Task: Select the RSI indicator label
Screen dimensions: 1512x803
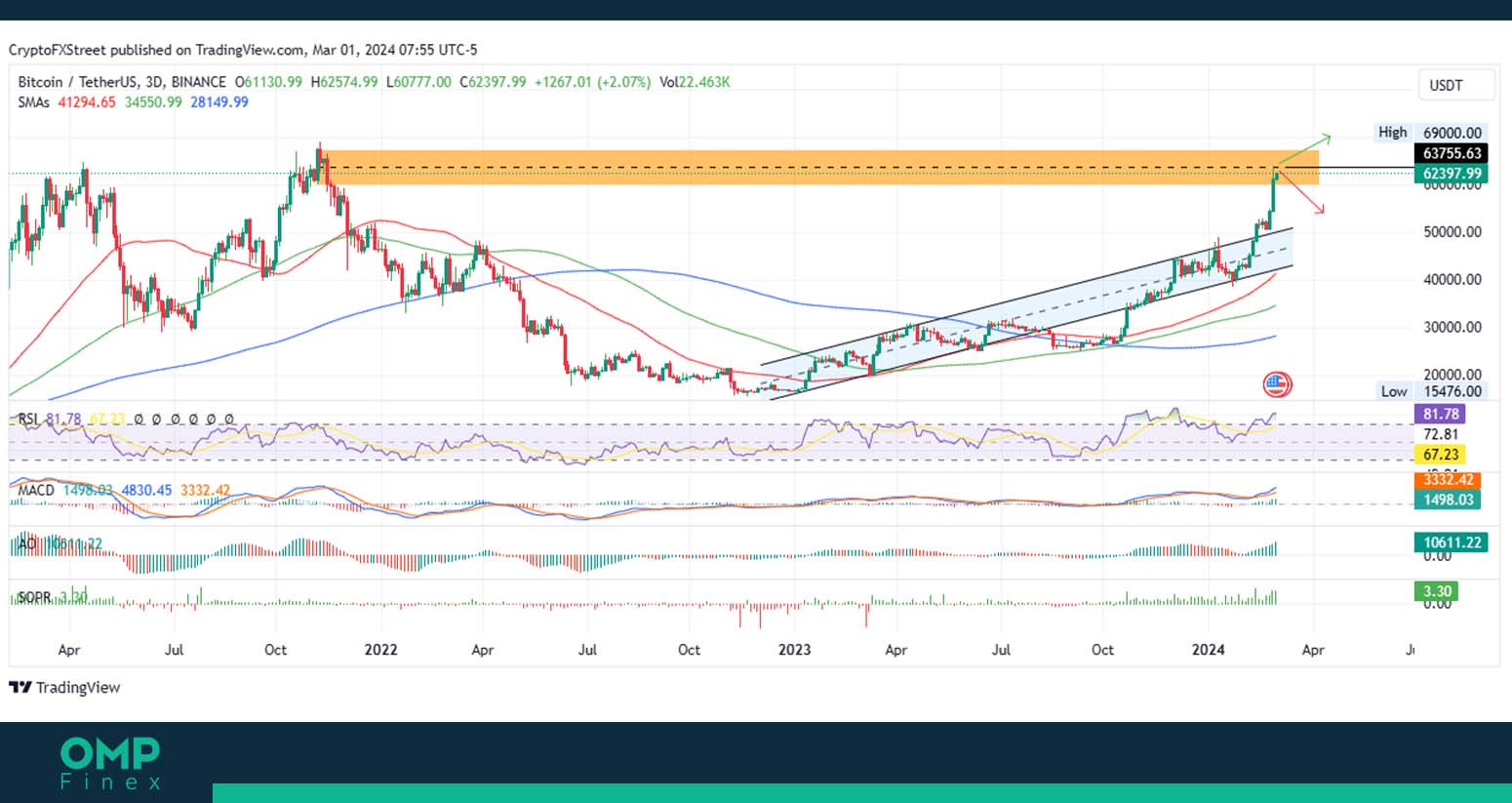Action: pos(28,420)
